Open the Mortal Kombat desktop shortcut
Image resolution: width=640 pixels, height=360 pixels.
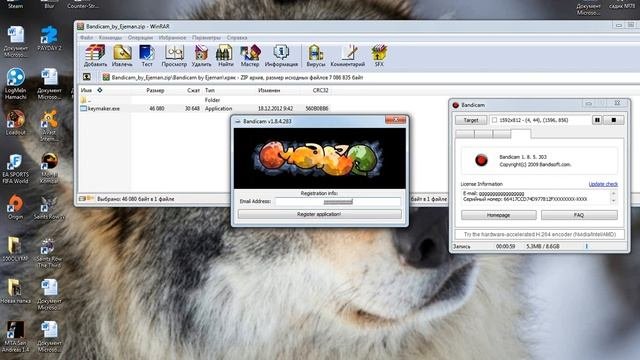coord(49,168)
